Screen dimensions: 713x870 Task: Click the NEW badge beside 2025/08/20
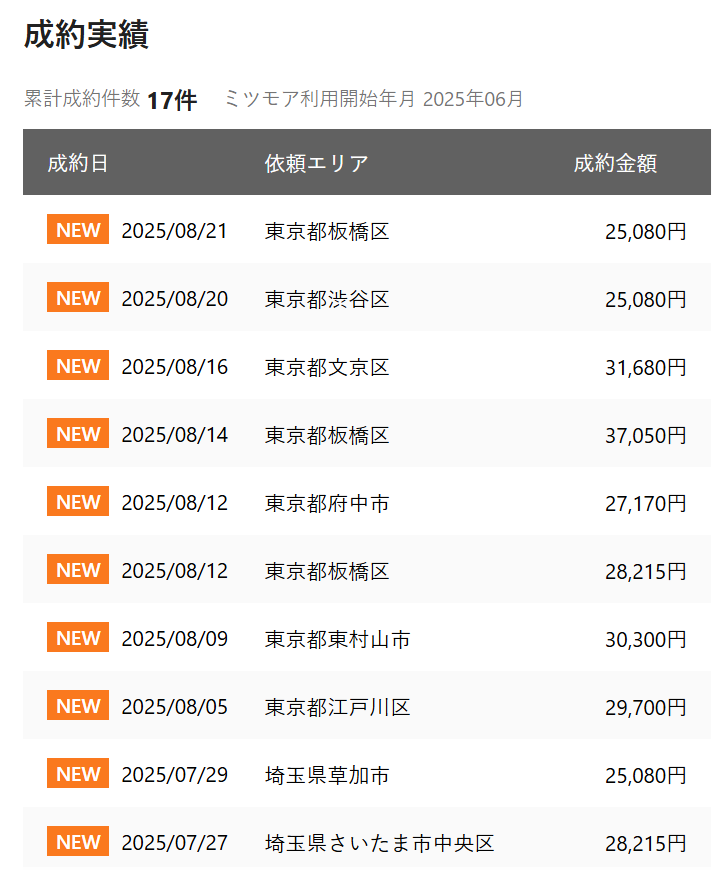point(78,298)
